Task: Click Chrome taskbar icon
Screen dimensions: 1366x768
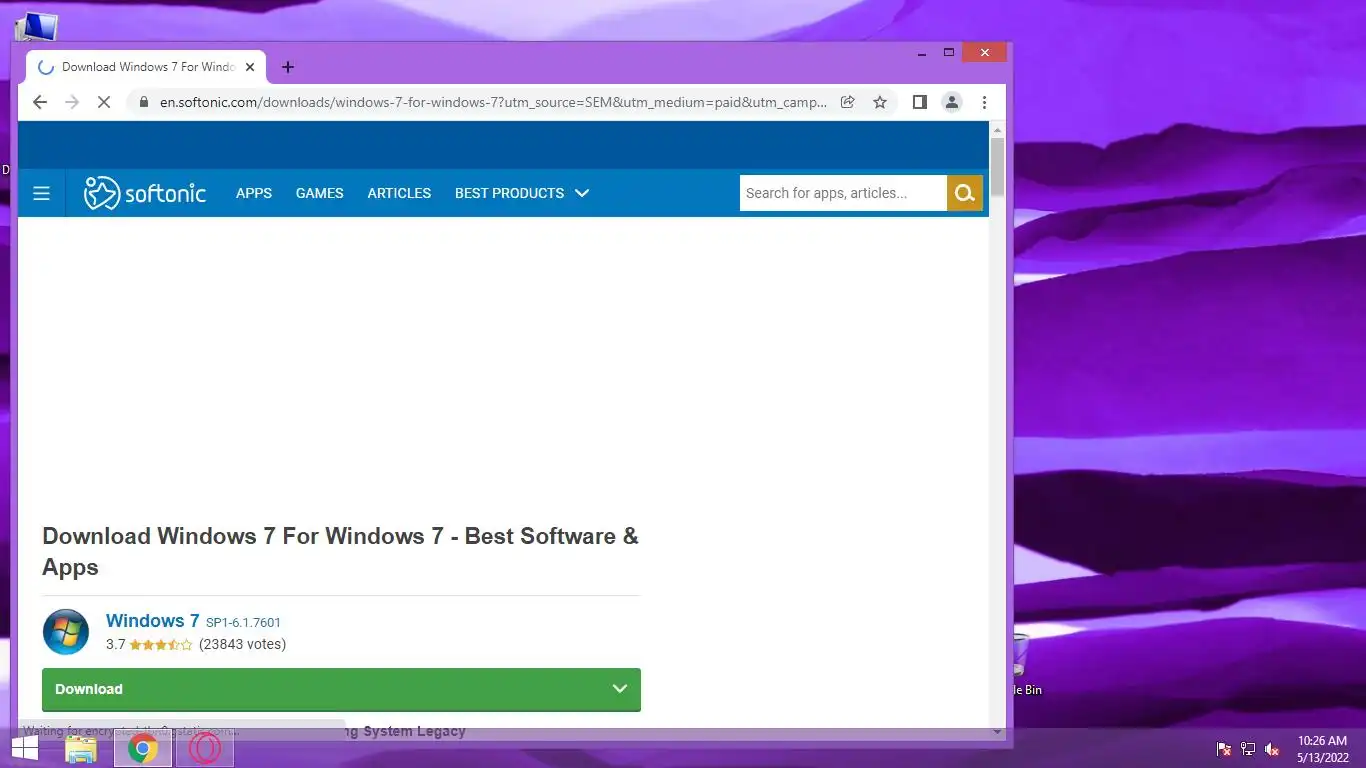Action: [143, 748]
